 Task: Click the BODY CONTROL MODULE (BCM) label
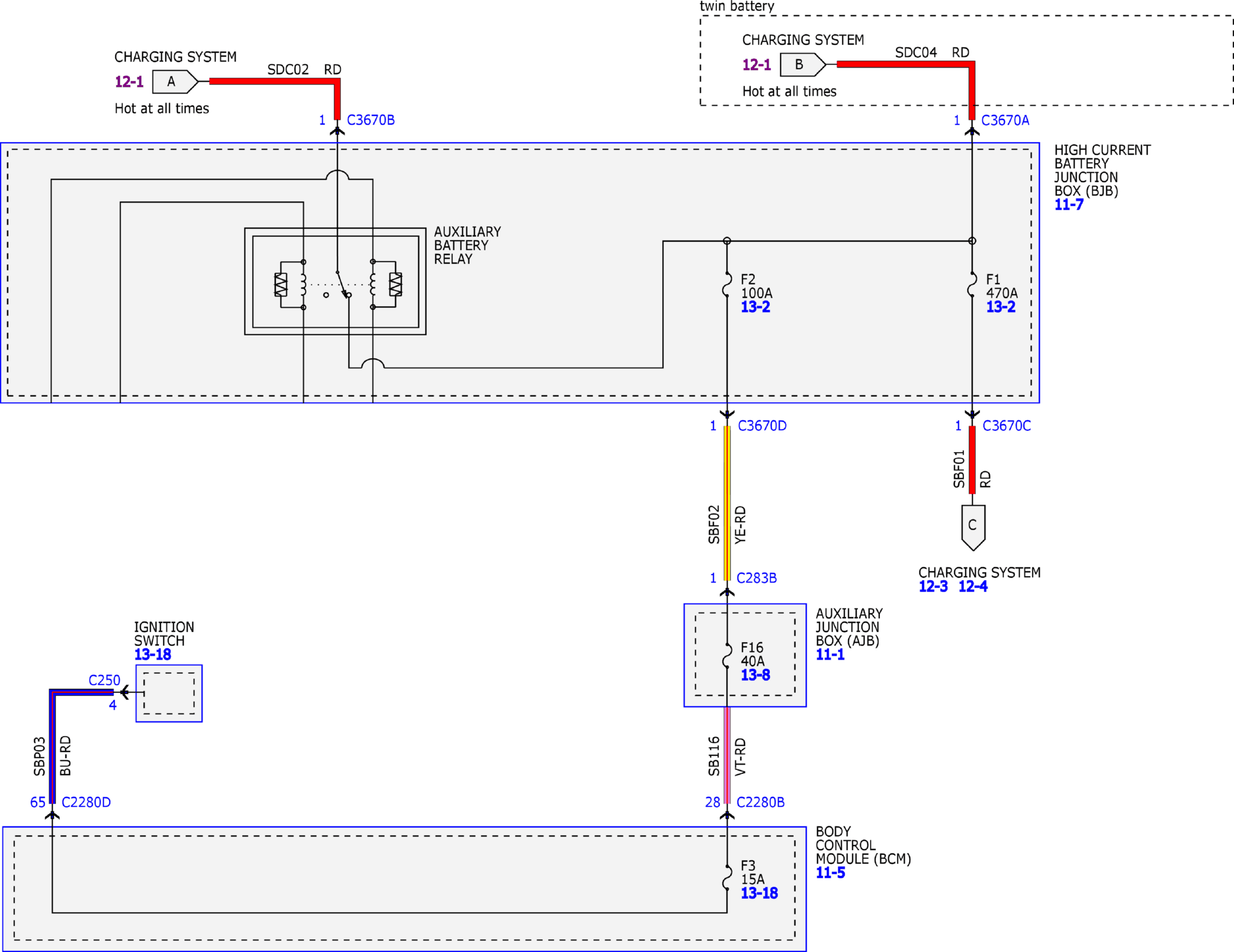coord(863,845)
